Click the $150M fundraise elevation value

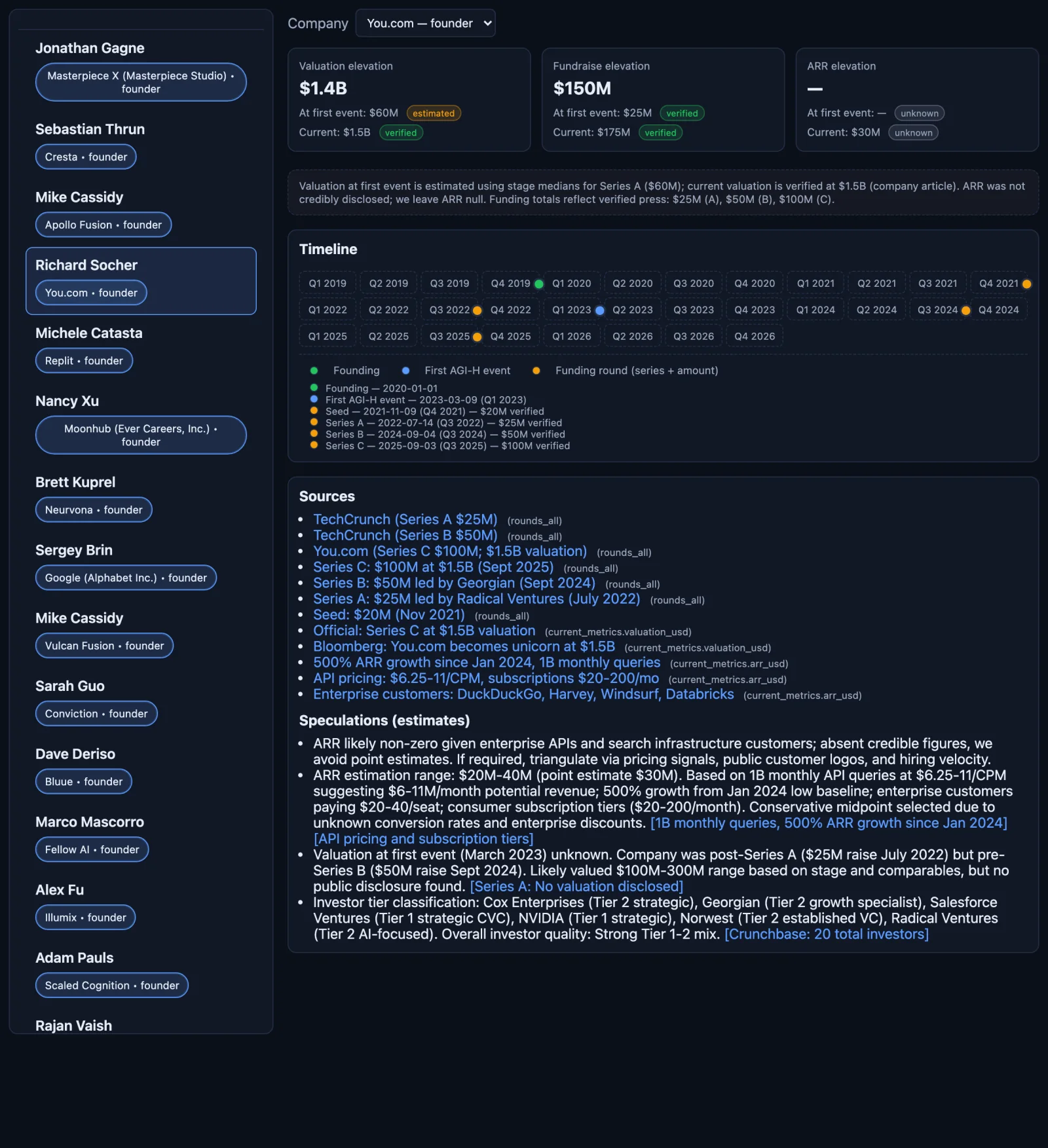click(x=582, y=88)
